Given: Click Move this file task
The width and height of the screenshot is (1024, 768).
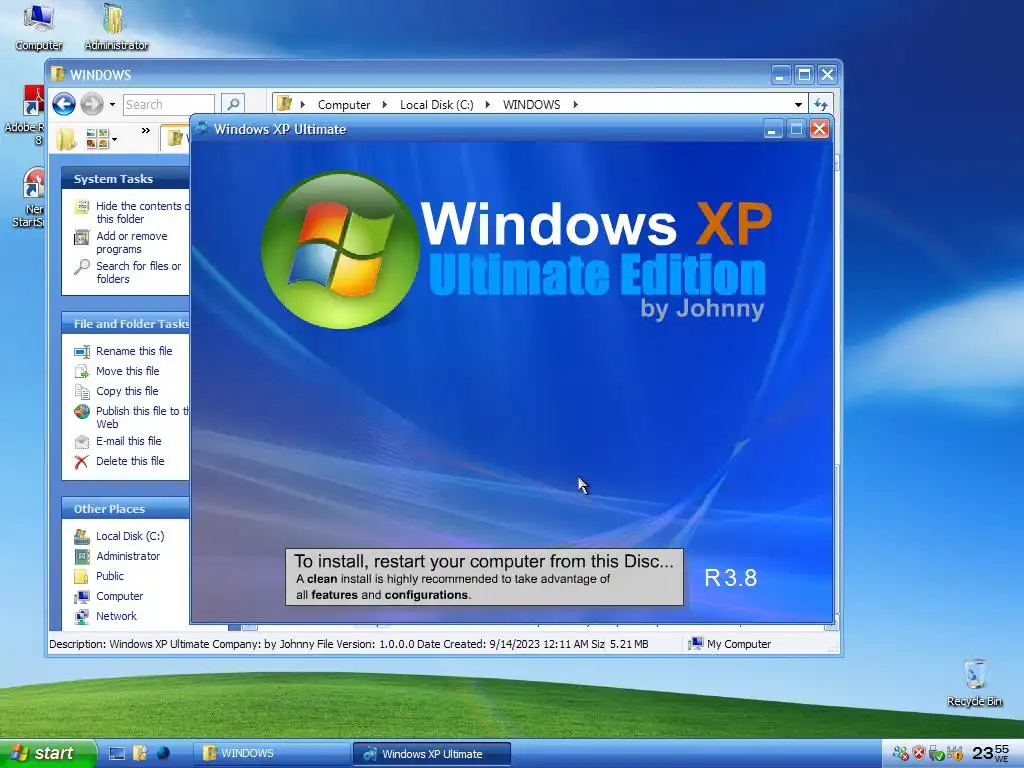Looking at the screenshot, I should coord(127,371).
